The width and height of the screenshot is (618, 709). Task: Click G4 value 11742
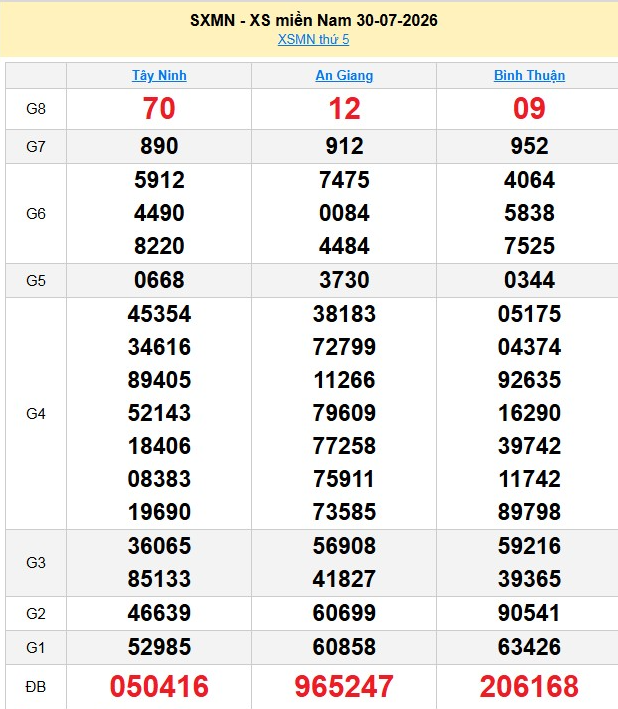(x=529, y=479)
